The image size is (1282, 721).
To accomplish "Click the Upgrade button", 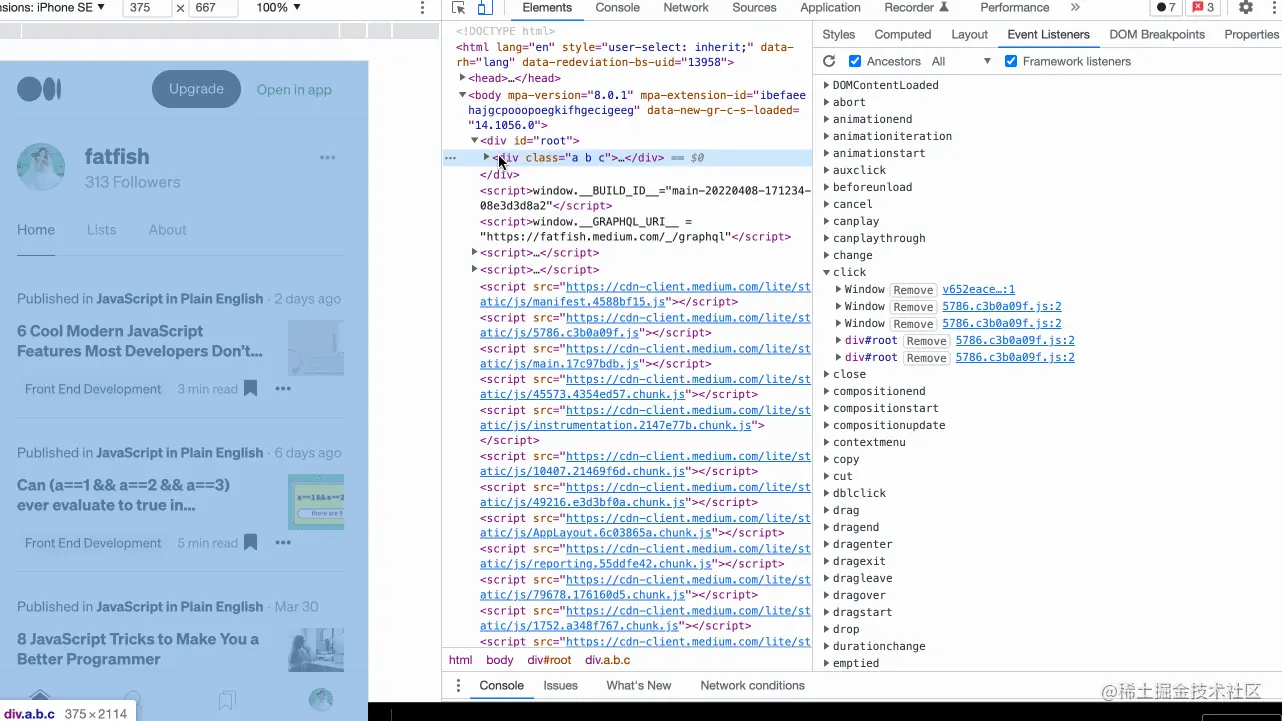I will [196, 89].
